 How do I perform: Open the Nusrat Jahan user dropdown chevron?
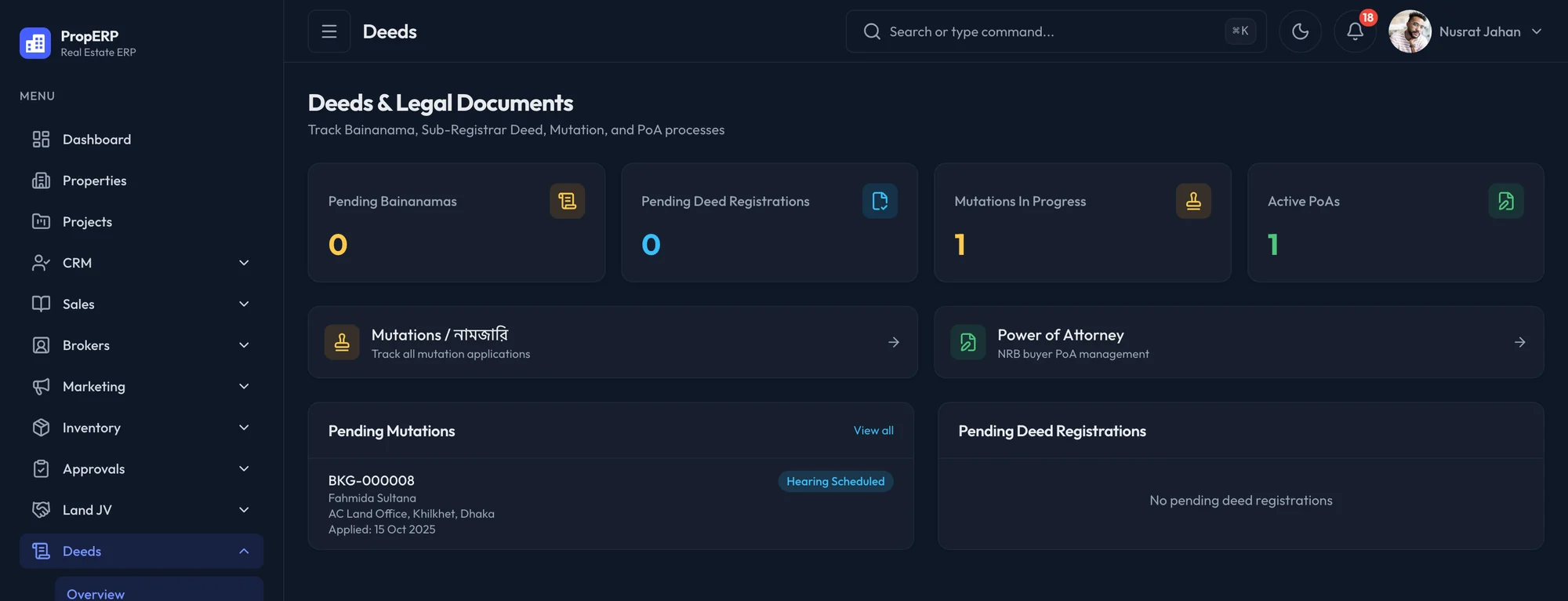point(1537,31)
